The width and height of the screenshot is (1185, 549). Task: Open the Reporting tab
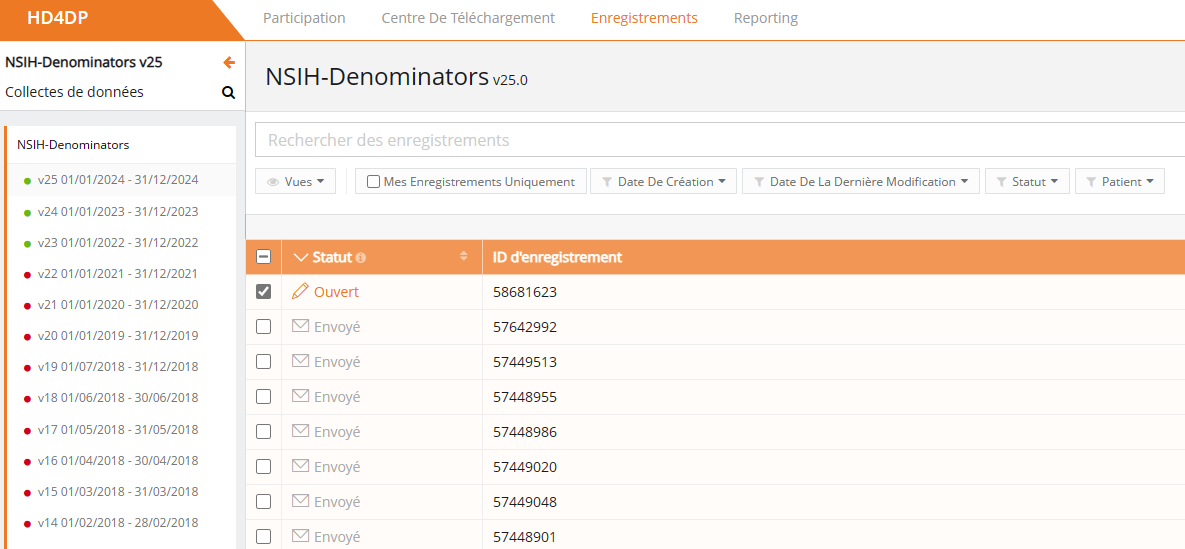click(765, 18)
